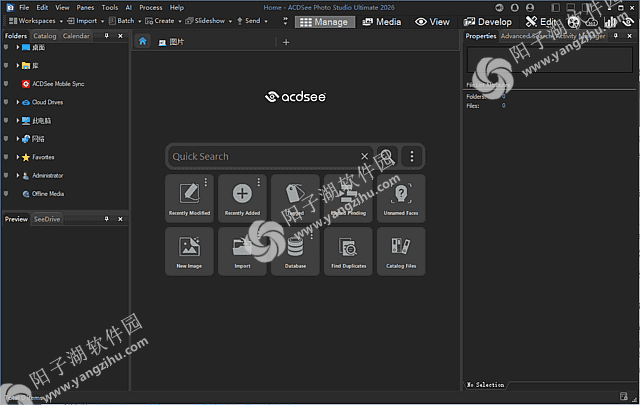
Task: Switch to Develop mode
Action: coord(488,22)
